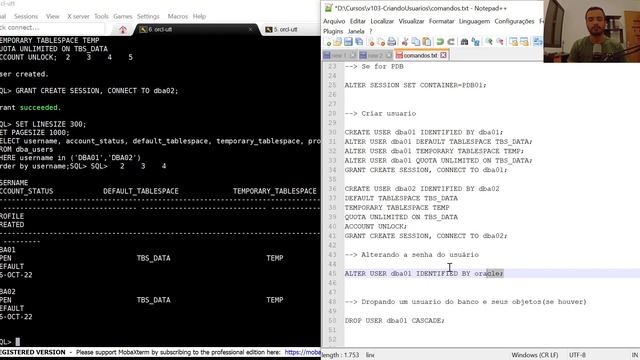Switch to the 5. orcl-utt terminal tab
Viewport: 640px width, 360px height.
point(286,29)
